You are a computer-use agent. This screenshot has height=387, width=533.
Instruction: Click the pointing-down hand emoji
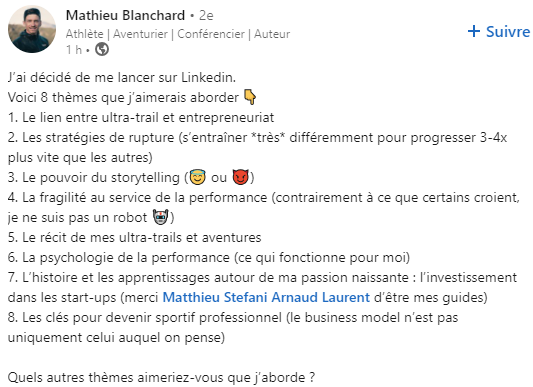tap(250, 97)
